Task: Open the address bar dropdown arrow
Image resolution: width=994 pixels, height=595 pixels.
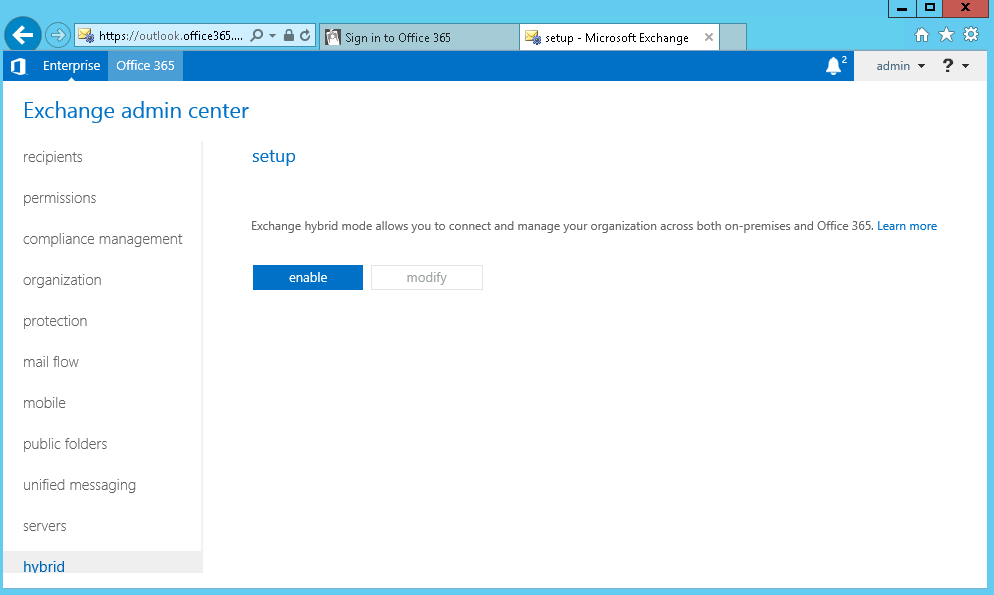Action: [273, 35]
